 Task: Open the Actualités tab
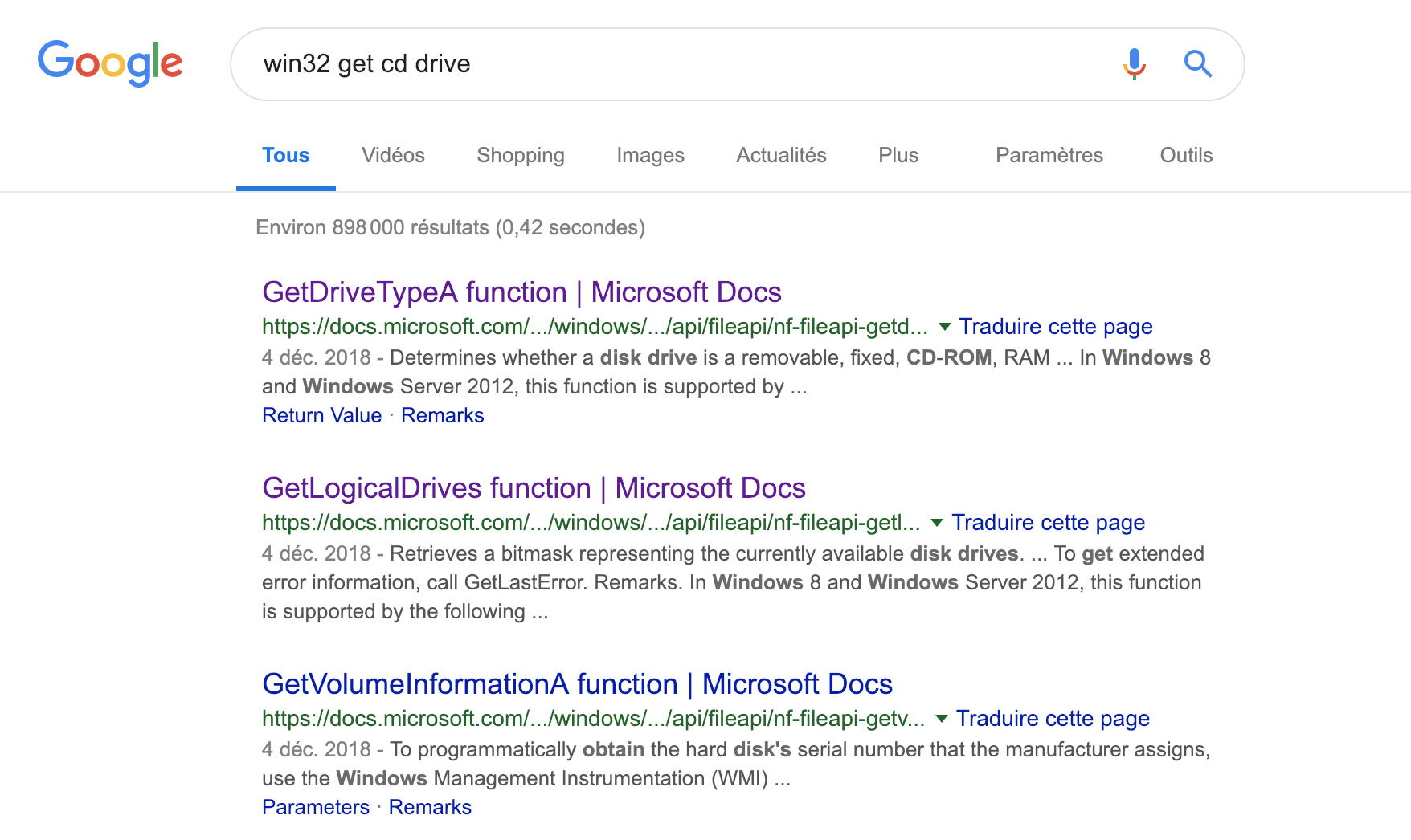781,155
